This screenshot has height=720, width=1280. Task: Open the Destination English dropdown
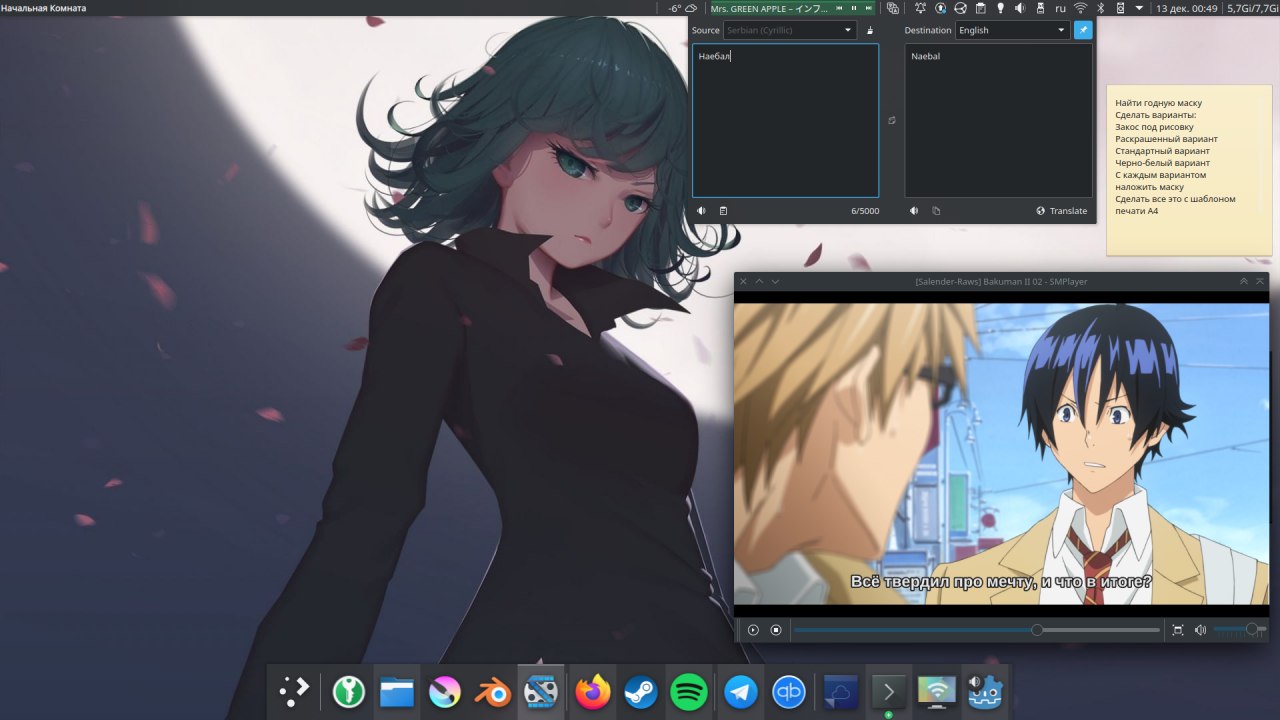click(x=1012, y=30)
